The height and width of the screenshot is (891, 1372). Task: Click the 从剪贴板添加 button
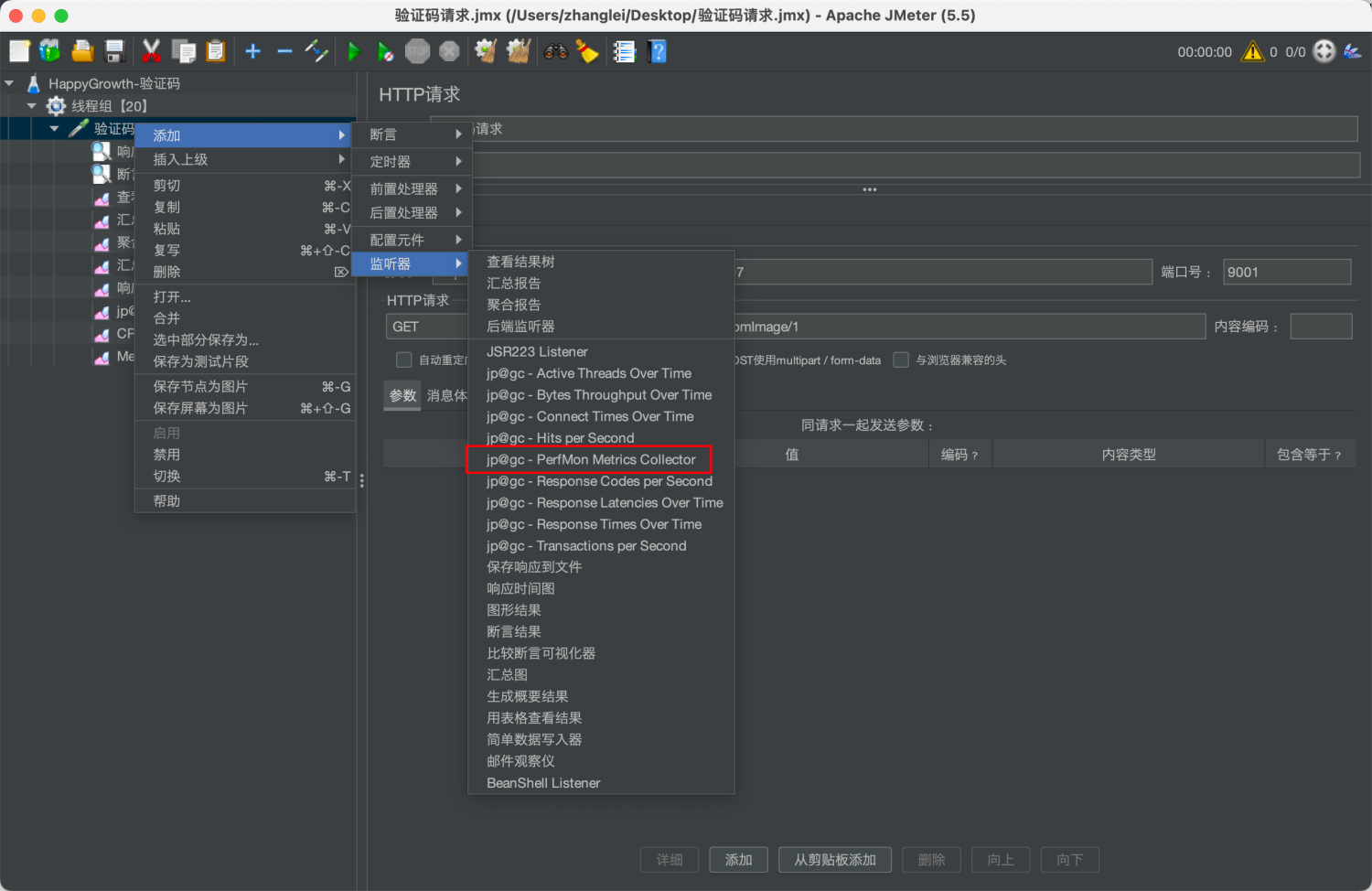click(835, 860)
